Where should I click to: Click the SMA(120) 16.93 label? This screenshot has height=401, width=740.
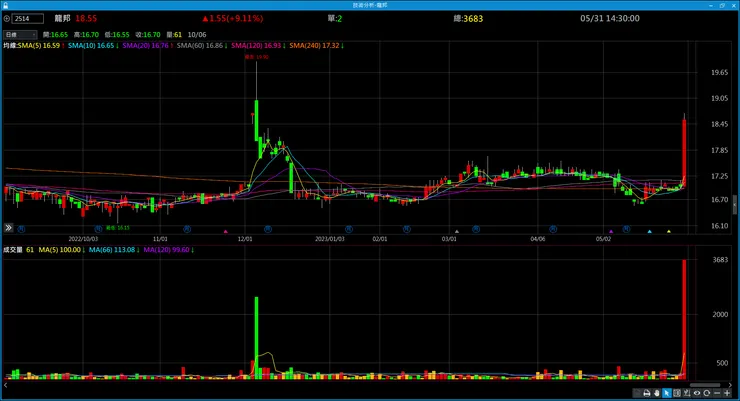(256, 46)
